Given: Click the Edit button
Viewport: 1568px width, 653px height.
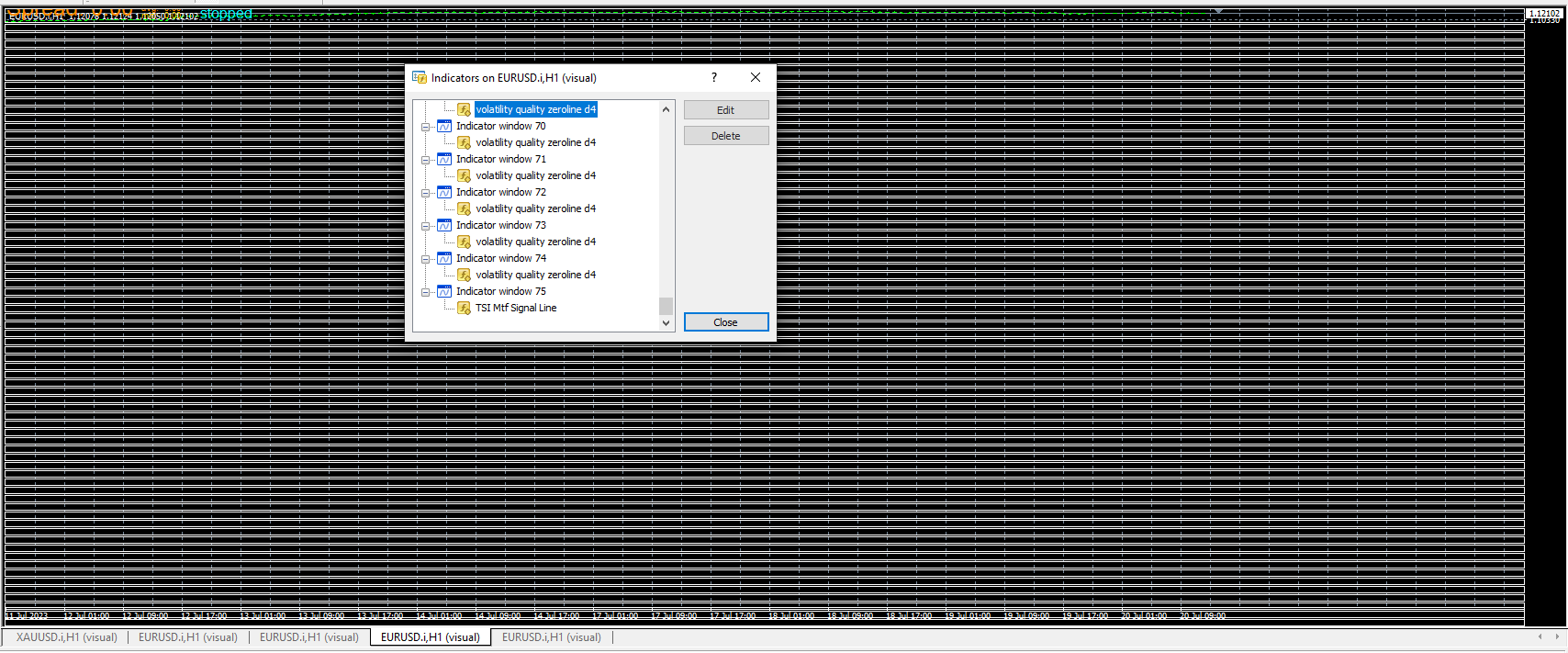Looking at the screenshot, I should point(726,110).
